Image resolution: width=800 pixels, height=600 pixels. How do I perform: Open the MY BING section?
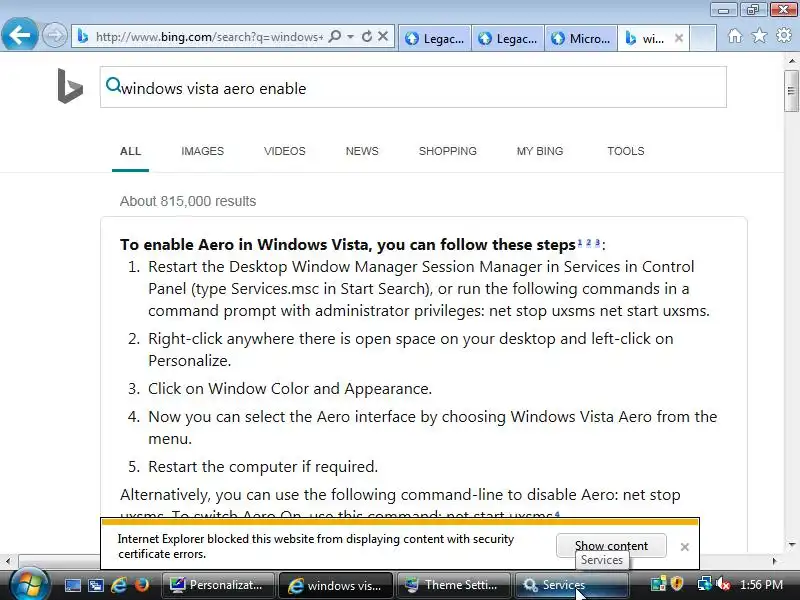540,151
